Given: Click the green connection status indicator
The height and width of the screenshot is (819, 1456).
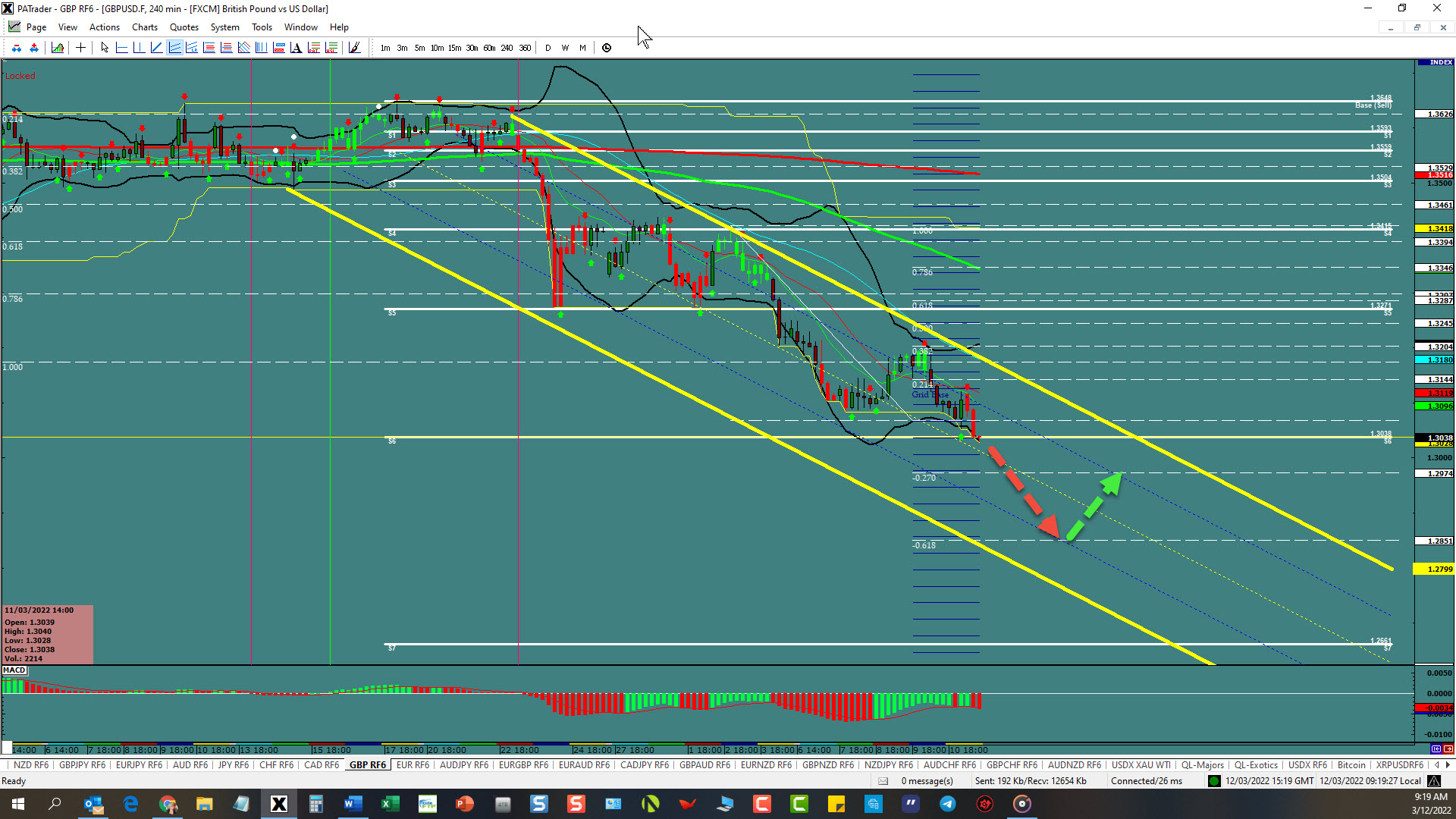Looking at the screenshot, I should 1214,781.
